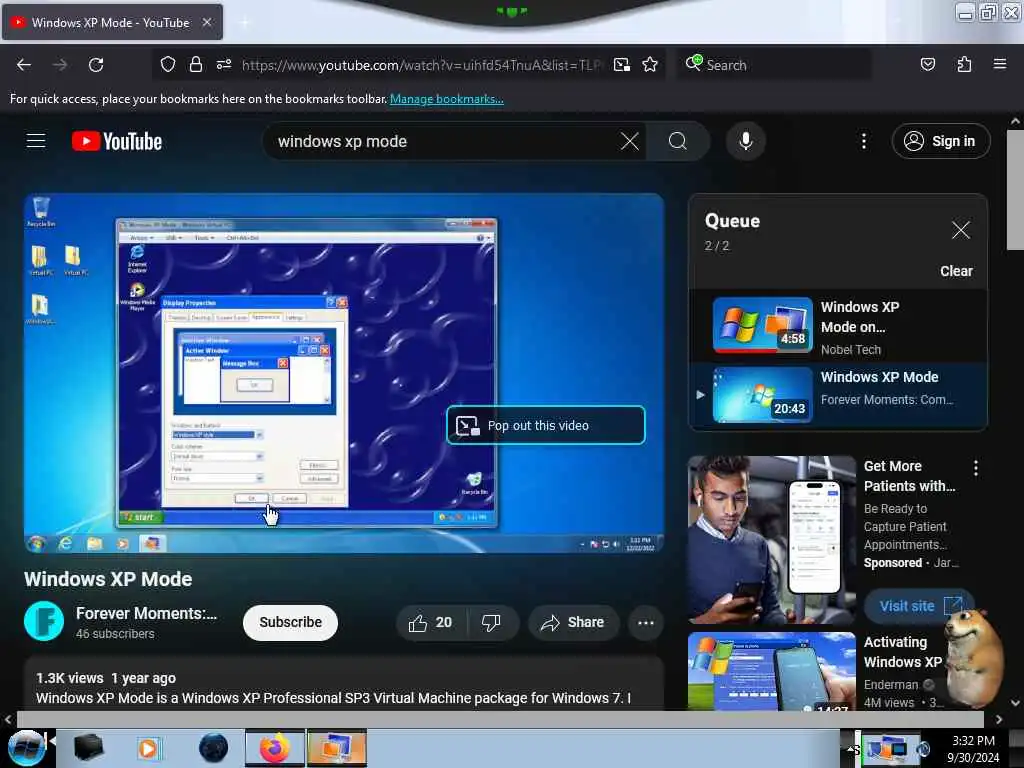Click the 46 subscribers text
This screenshot has height=768, width=1024.
pyautogui.click(x=115, y=633)
